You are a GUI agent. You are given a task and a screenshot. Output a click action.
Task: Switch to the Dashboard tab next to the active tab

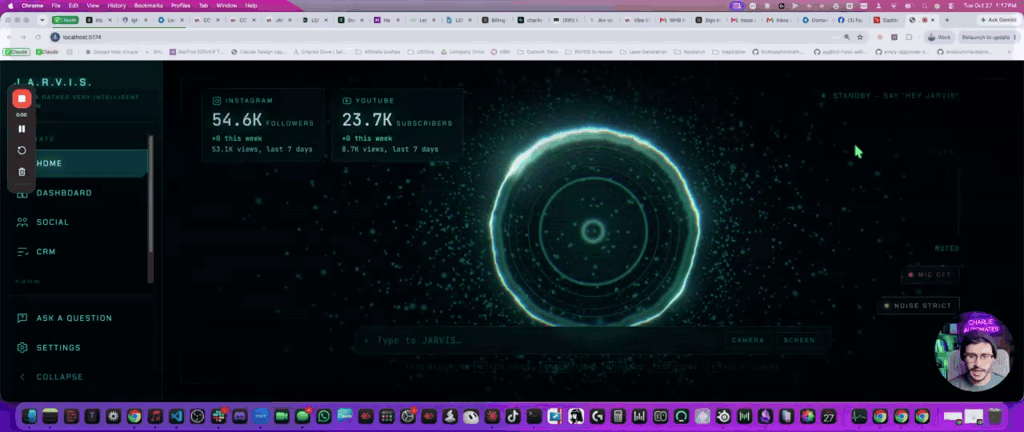pyautogui.click(x=886, y=20)
